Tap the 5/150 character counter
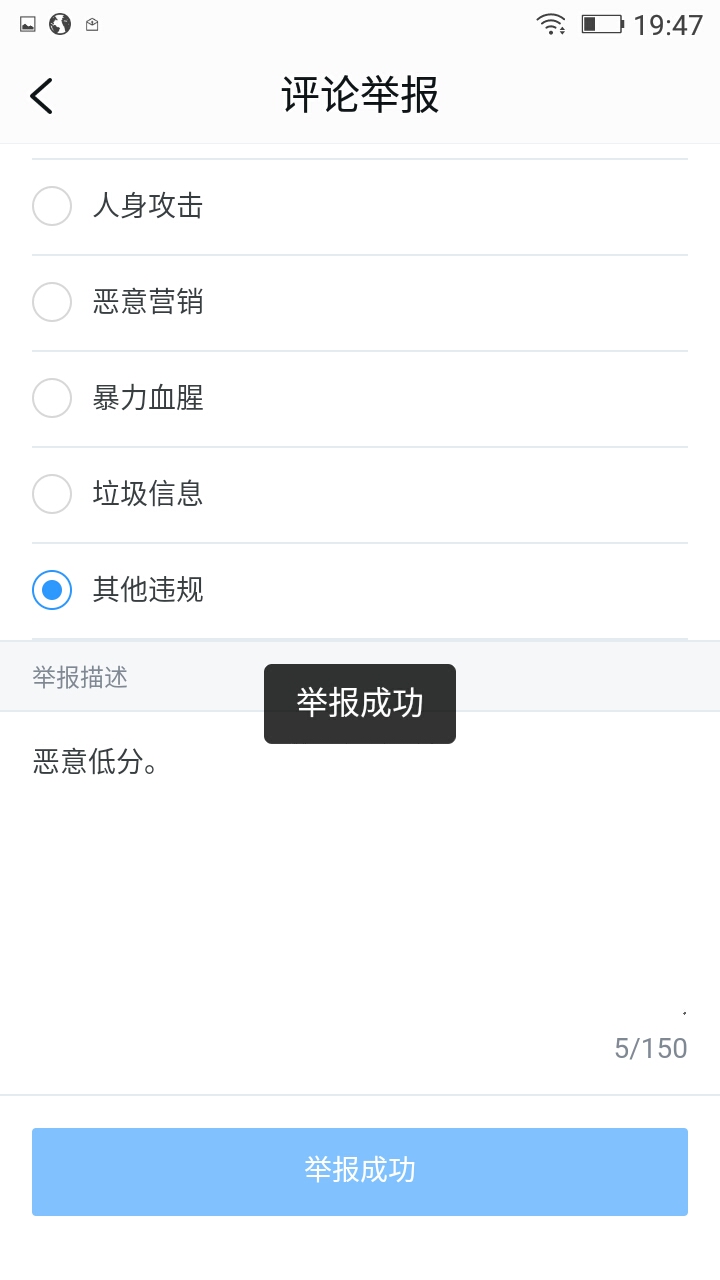Screen dimensions: 720x1280 [x=650, y=1048]
